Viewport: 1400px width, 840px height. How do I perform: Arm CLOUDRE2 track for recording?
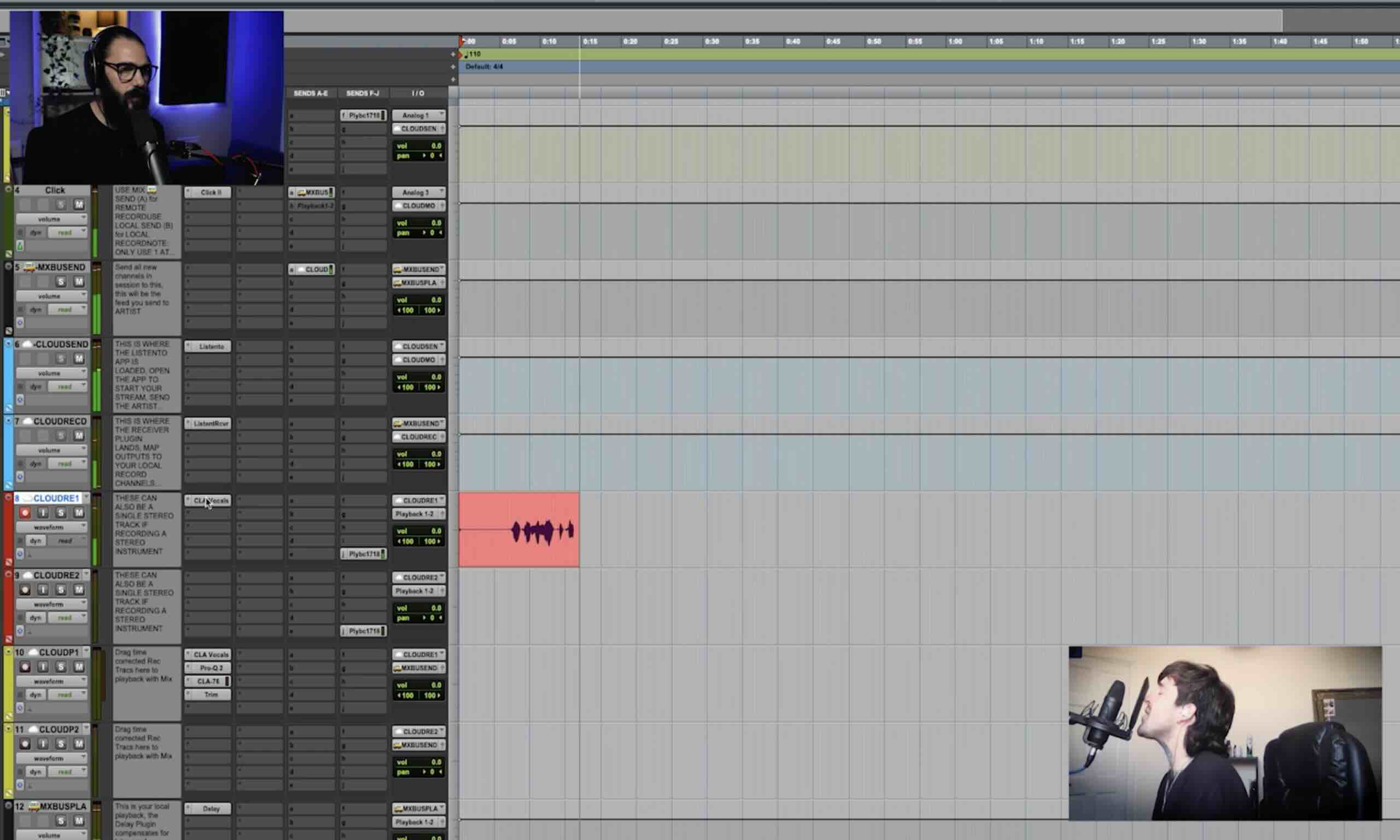[x=25, y=590]
